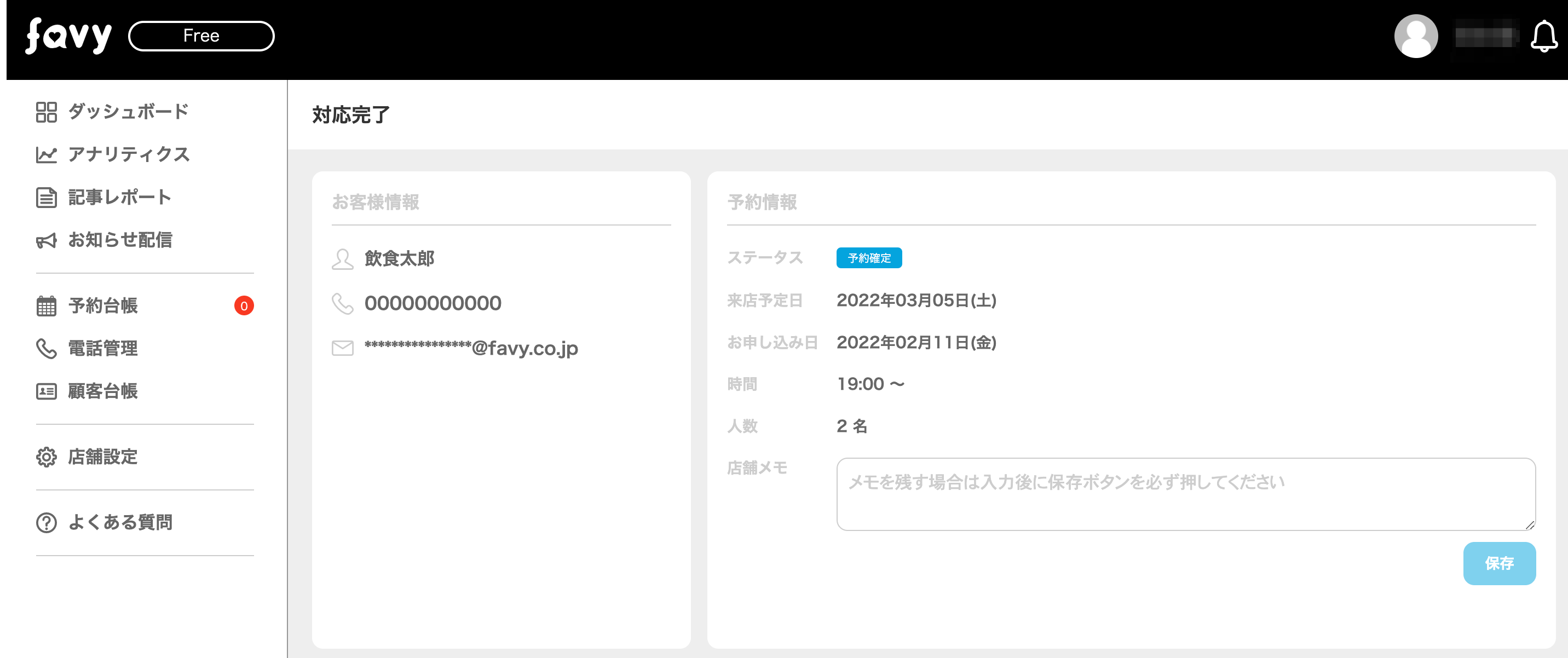Open the store settings gear icon

pos(46,457)
